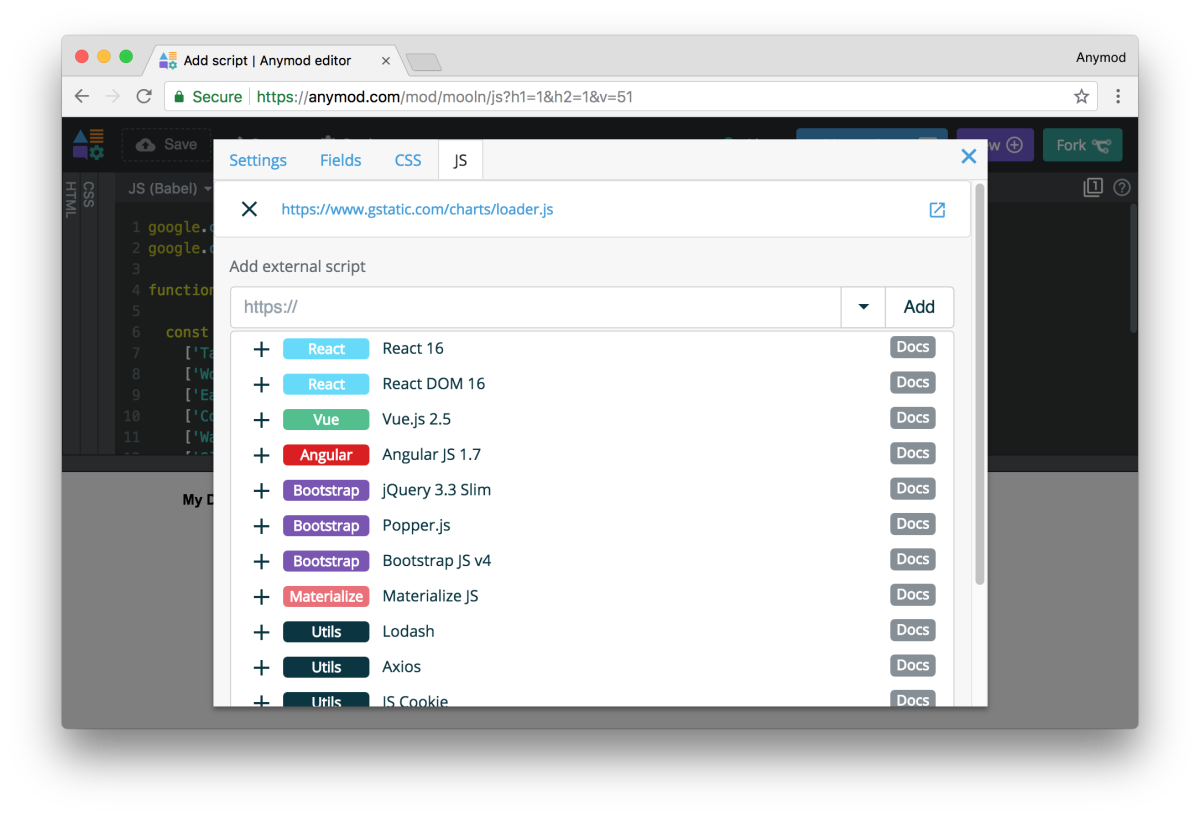Open loader.js link in new window icon
1200x817 pixels.
click(937, 210)
